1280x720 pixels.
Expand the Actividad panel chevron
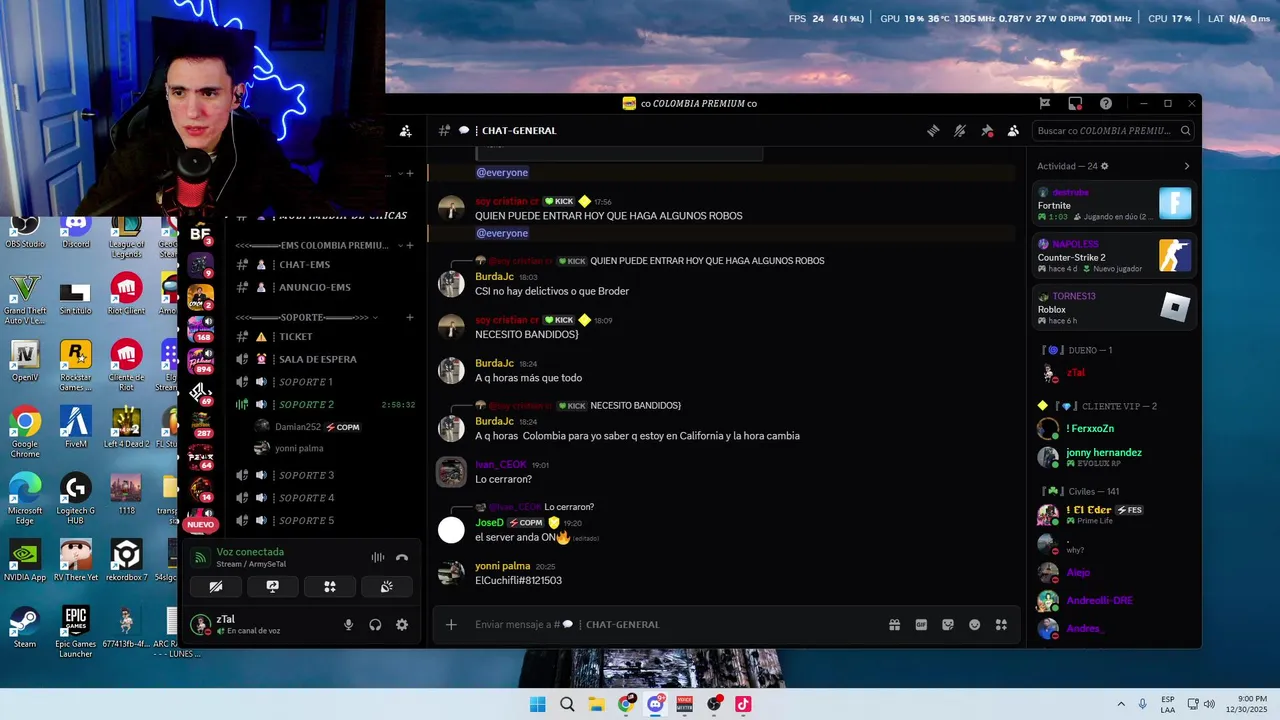coord(1187,166)
